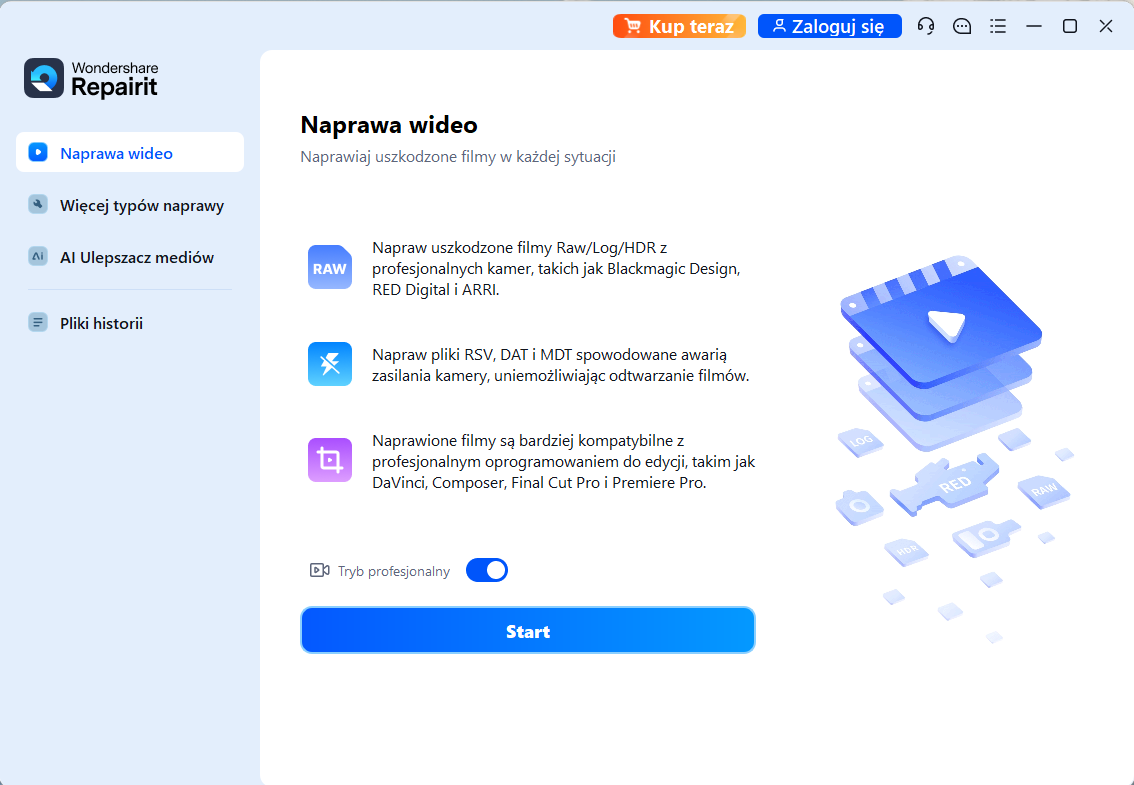Open the customer support headset icon
Screen dimensions: 1134x785
pyautogui.click(x=925, y=27)
